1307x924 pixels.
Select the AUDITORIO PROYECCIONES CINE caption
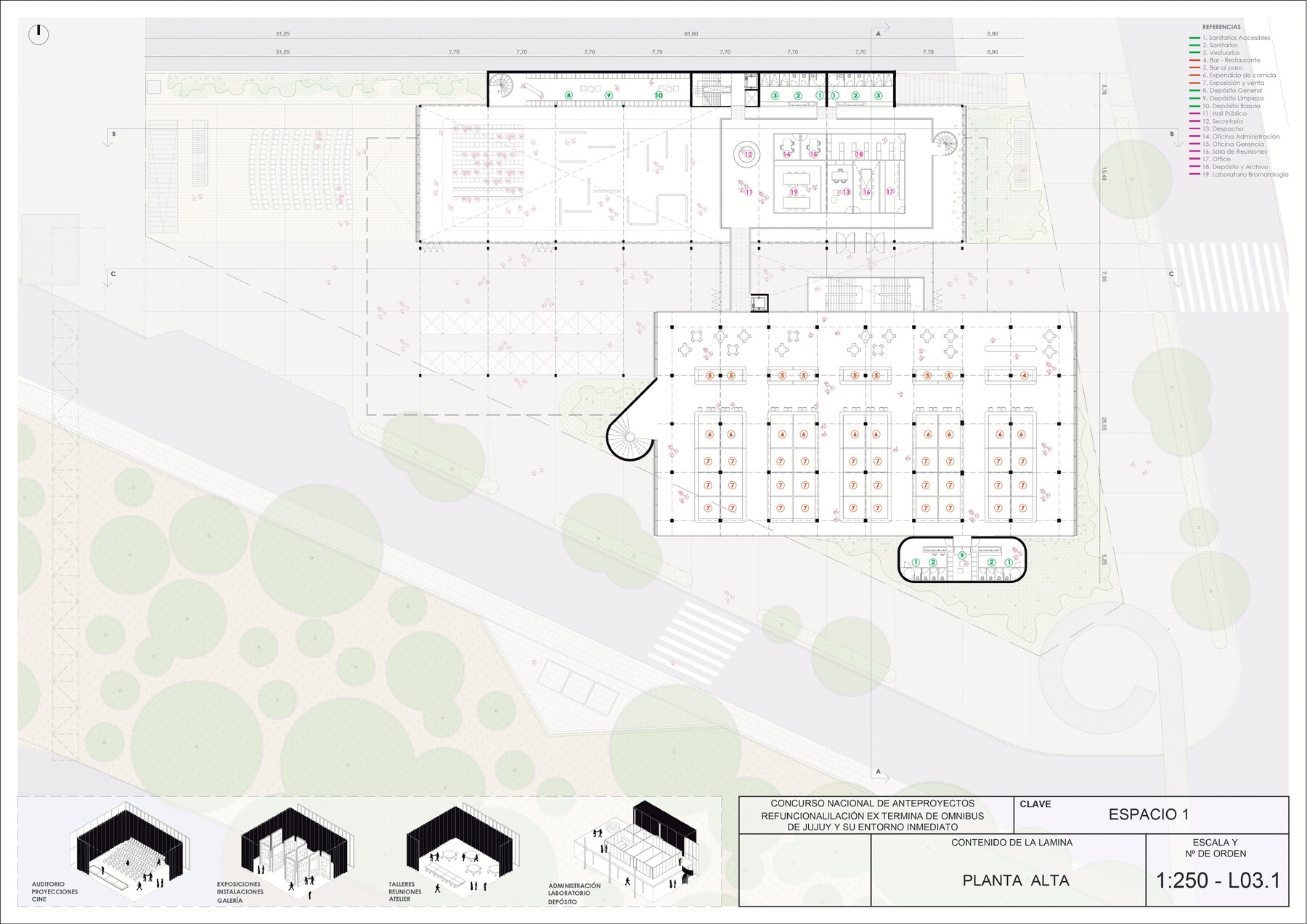tap(54, 892)
